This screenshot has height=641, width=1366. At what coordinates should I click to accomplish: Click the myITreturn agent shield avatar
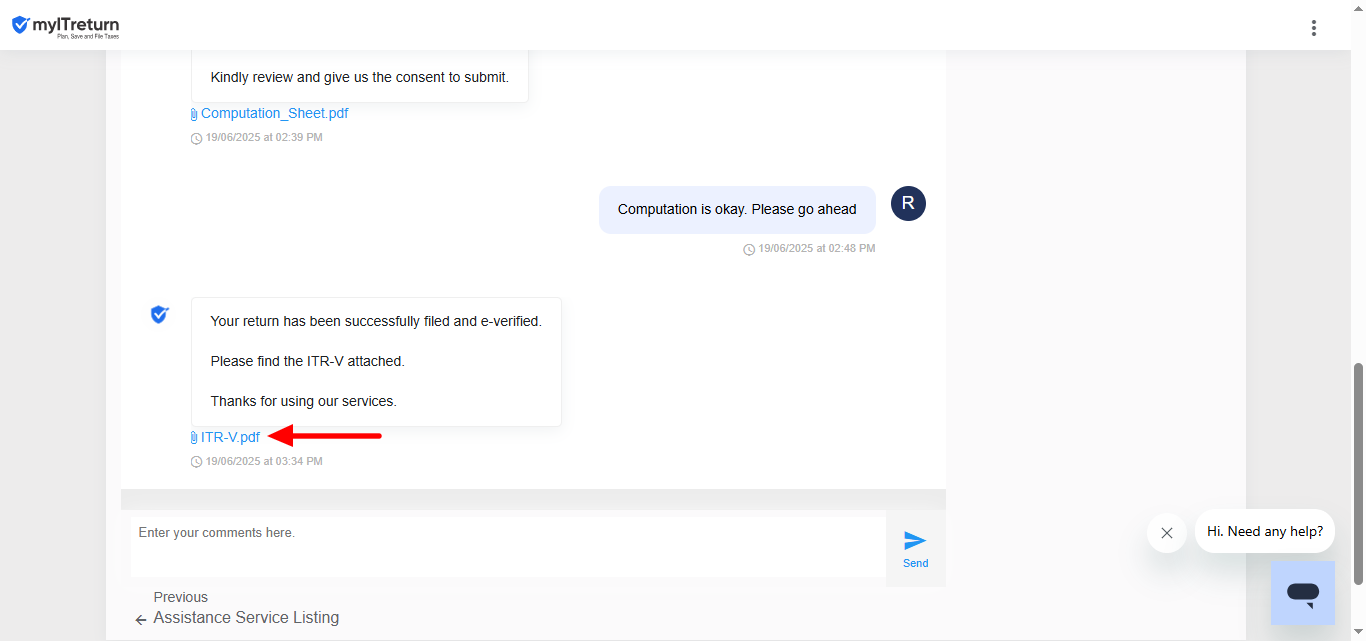159,315
